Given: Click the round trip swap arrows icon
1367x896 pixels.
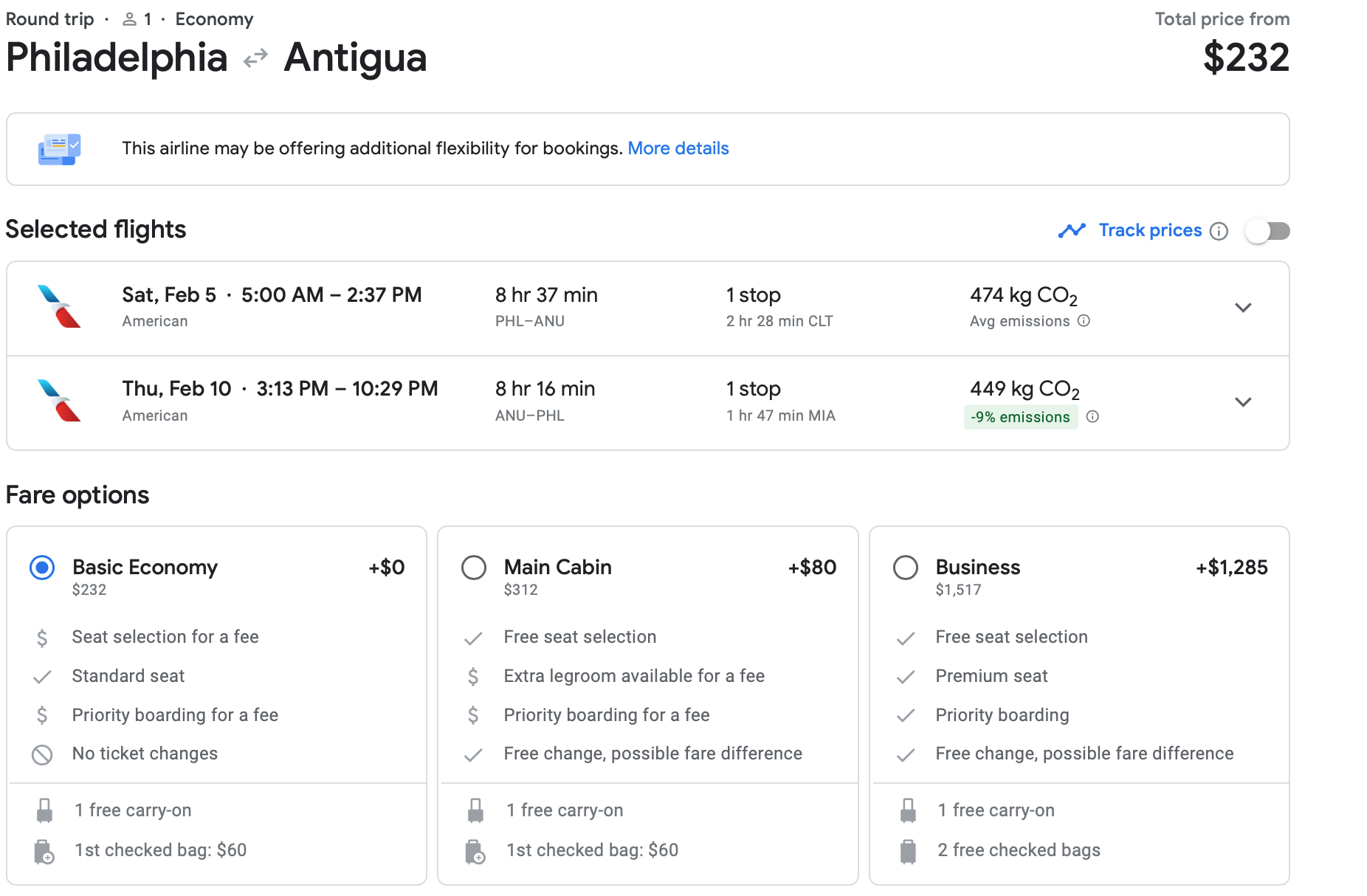Looking at the screenshot, I should tap(255, 58).
